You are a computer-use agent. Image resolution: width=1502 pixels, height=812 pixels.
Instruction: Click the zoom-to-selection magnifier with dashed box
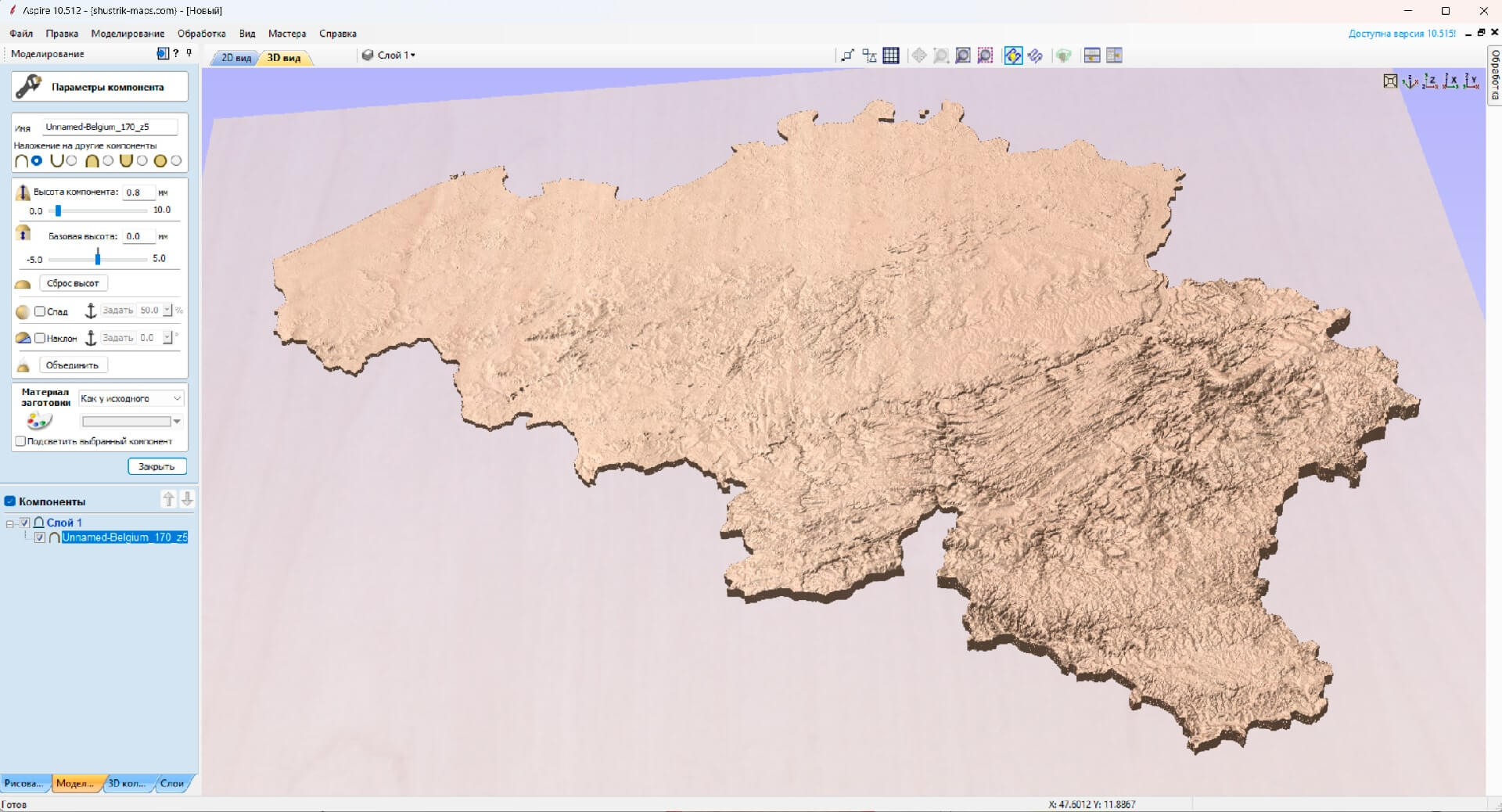(986, 56)
